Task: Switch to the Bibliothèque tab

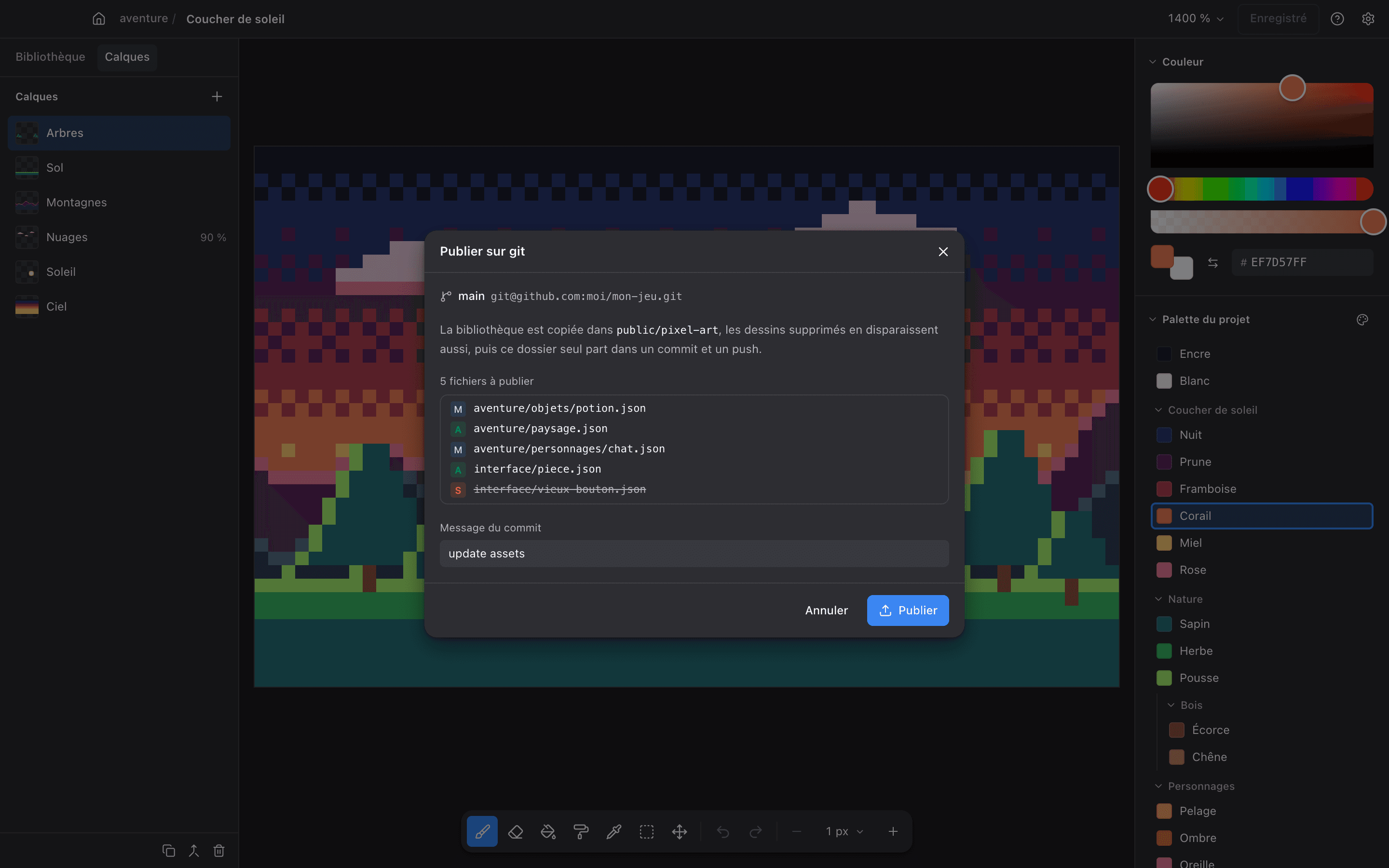Action: coord(51,57)
